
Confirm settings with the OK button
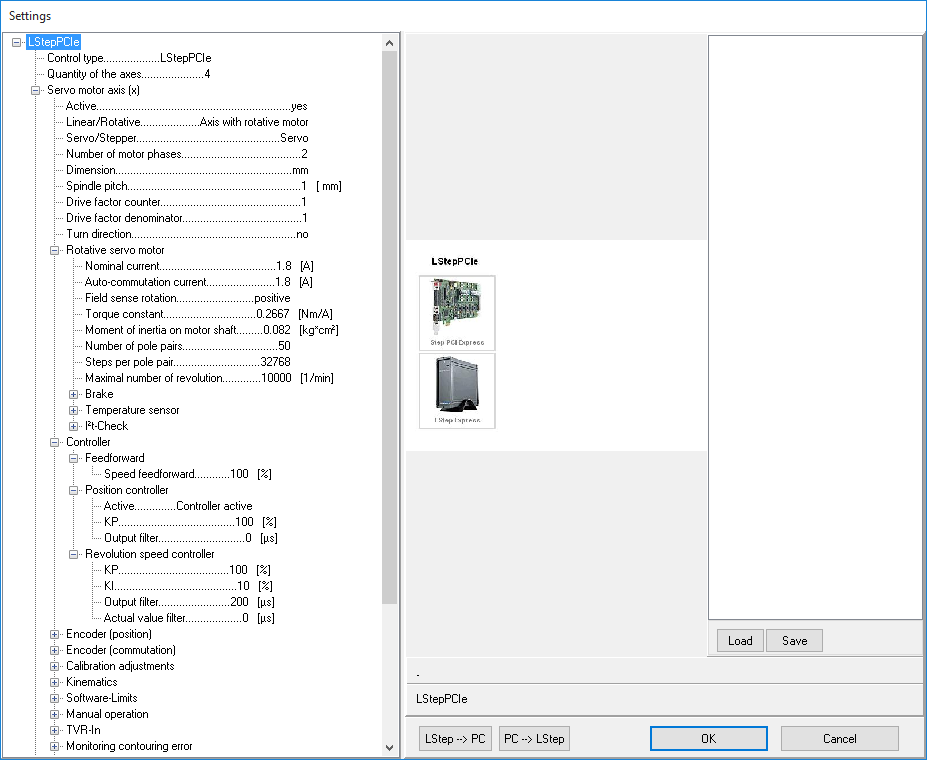(708, 739)
